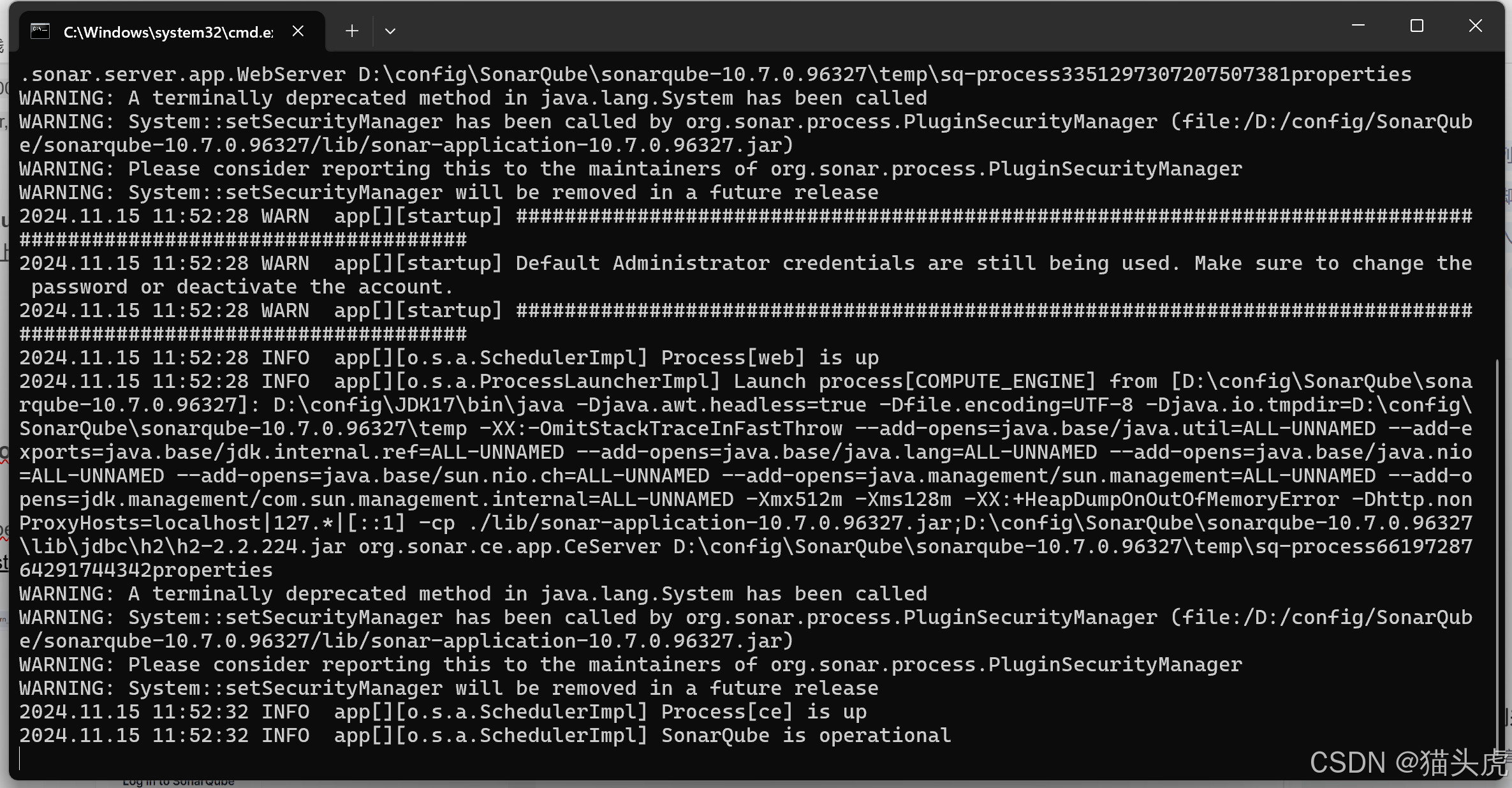1512x788 pixels.
Task: Minimize the terminal window
Action: [x=1357, y=26]
